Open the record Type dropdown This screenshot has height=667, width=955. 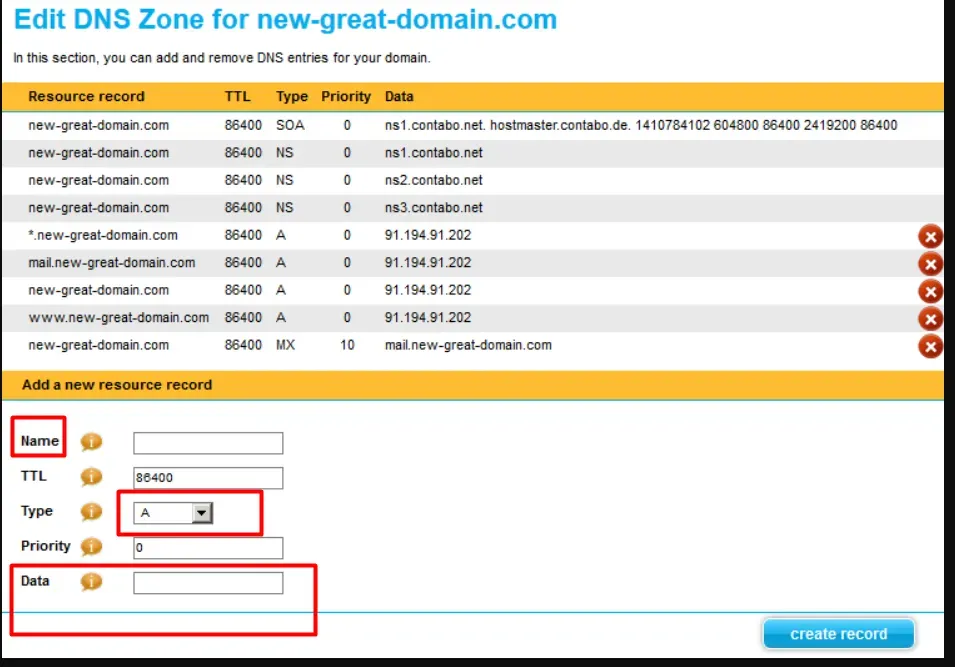[x=173, y=513]
